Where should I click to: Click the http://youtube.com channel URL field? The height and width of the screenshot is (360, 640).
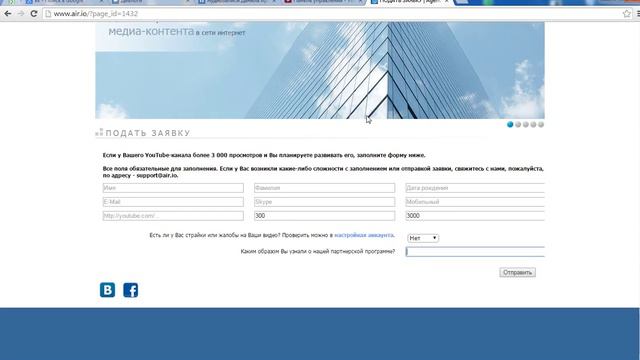173,216
